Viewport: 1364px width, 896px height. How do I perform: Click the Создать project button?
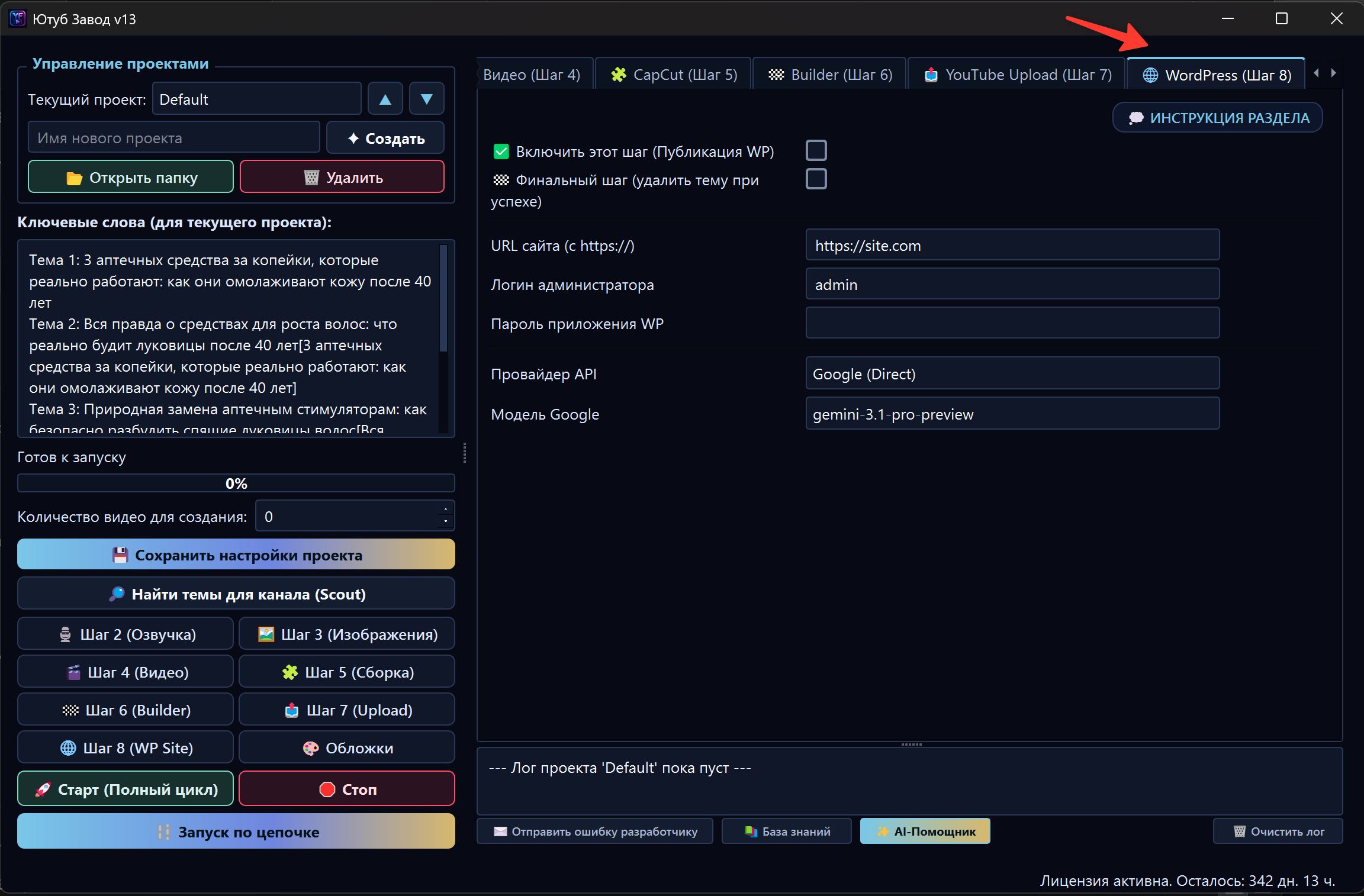[x=385, y=138]
